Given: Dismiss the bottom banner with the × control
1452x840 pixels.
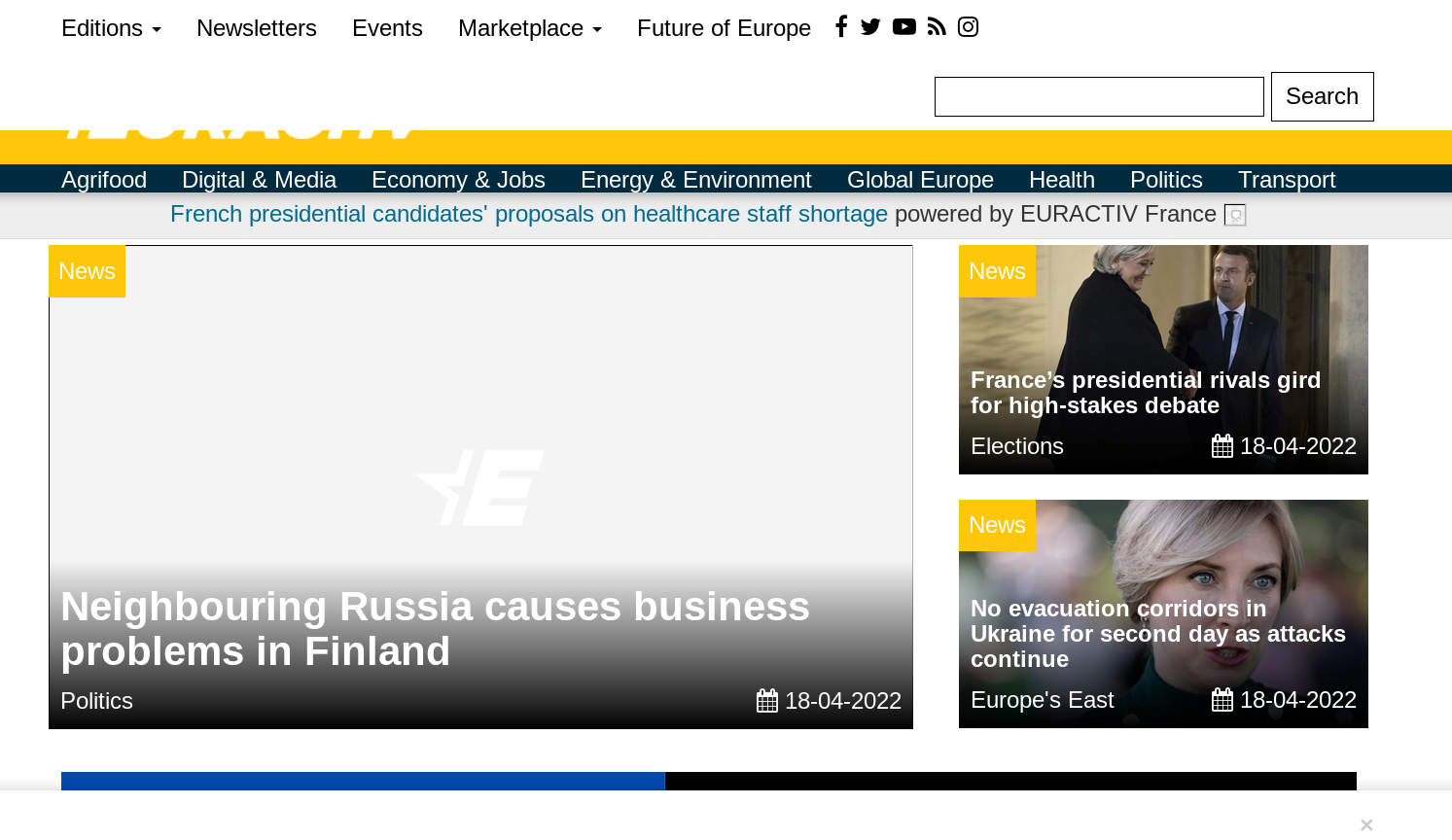Looking at the screenshot, I should (x=1365, y=824).
